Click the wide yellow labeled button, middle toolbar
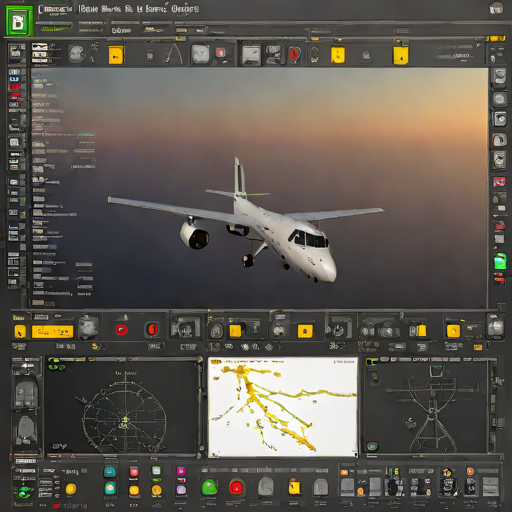 click(x=52, y=332)
